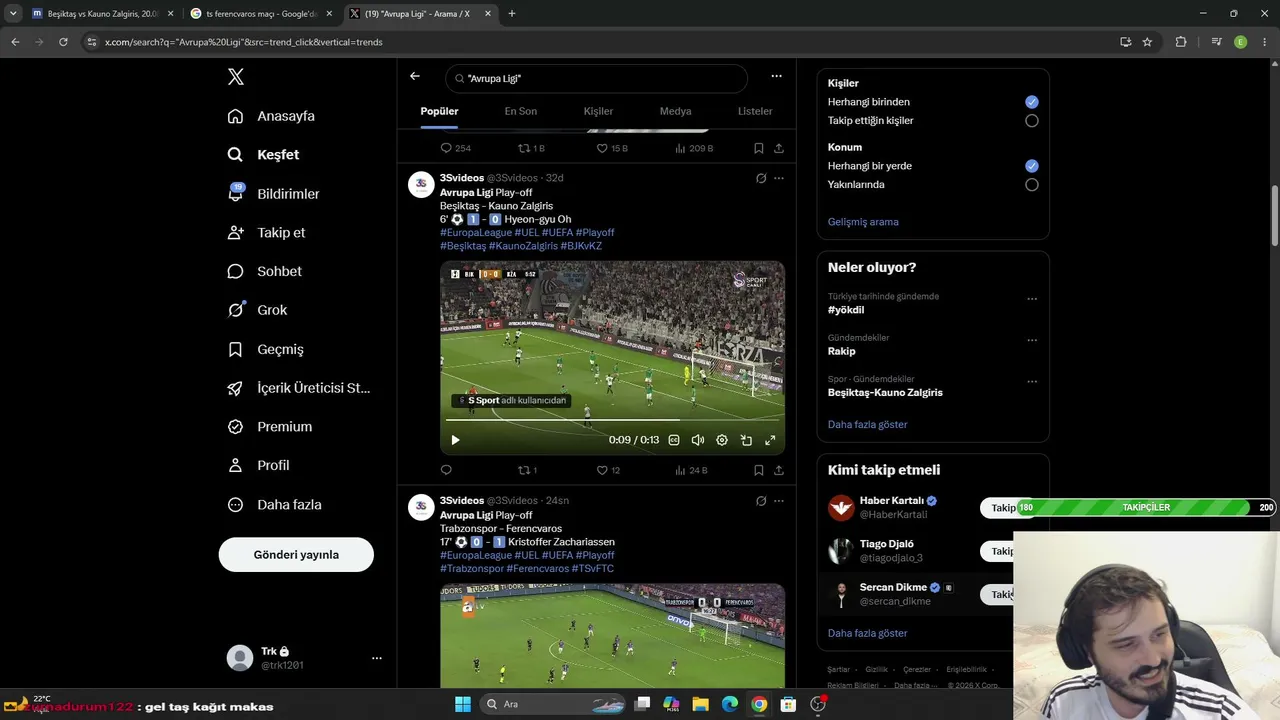Ask Grok about the Beşiktaş – Kauno Zalgiris post
The image size is (1280, 720).
click(761, 178)
